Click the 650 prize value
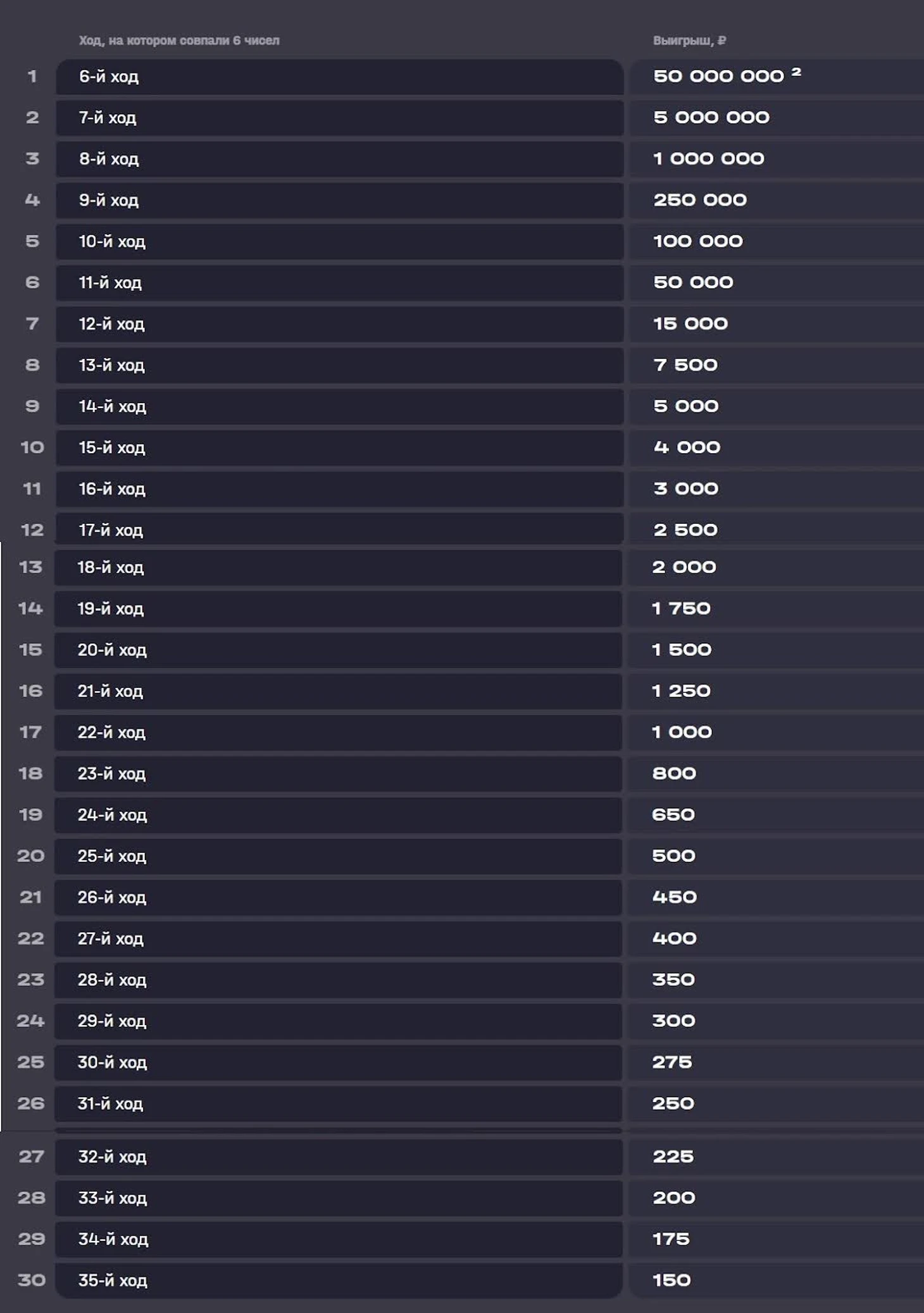The height and width of the screenshot is (1313, 924). coord(673,815)
